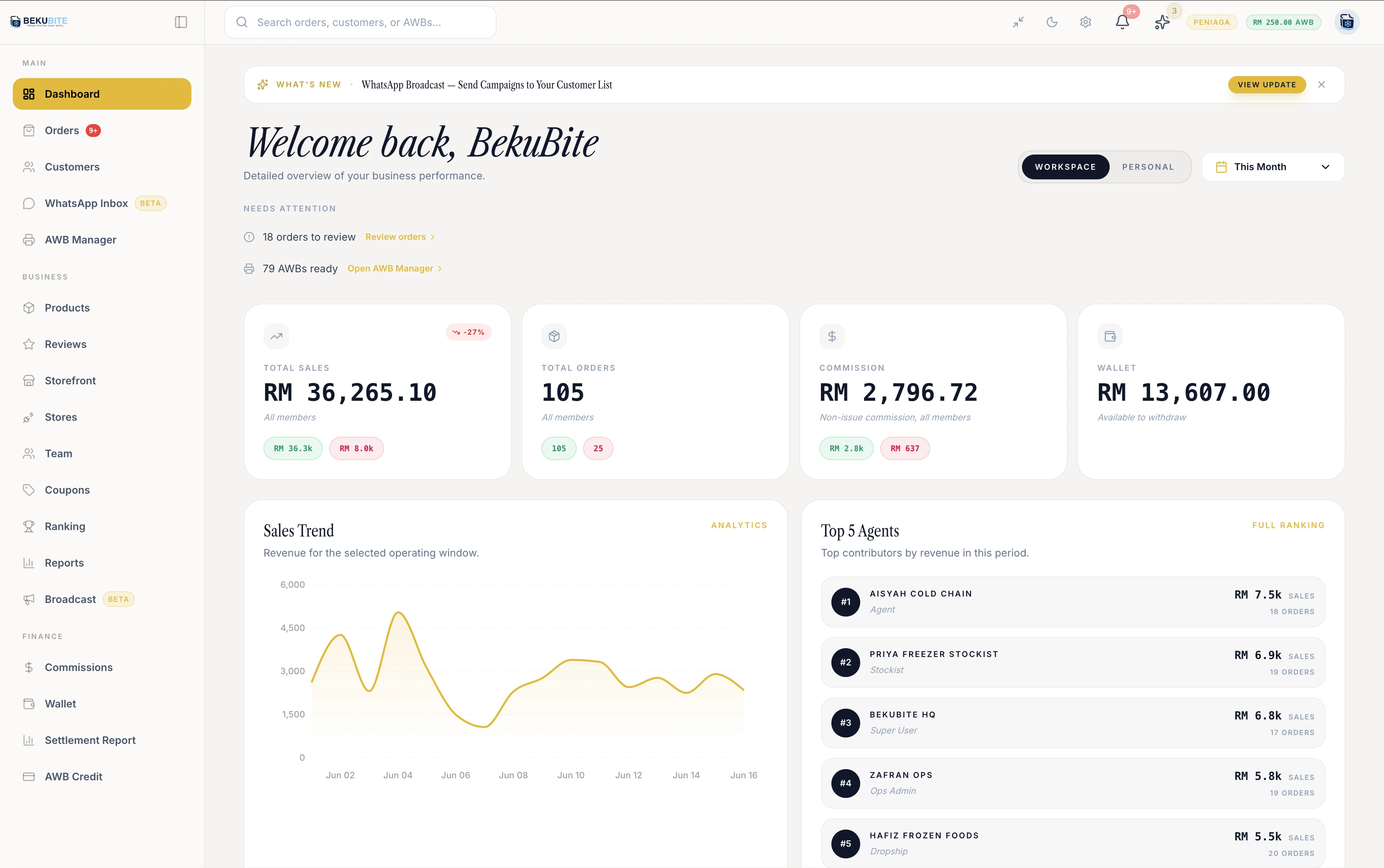This screenshot has height=868, width=1384.
Task: Click the 18 orders alert icon
Action: coord(249,237)
